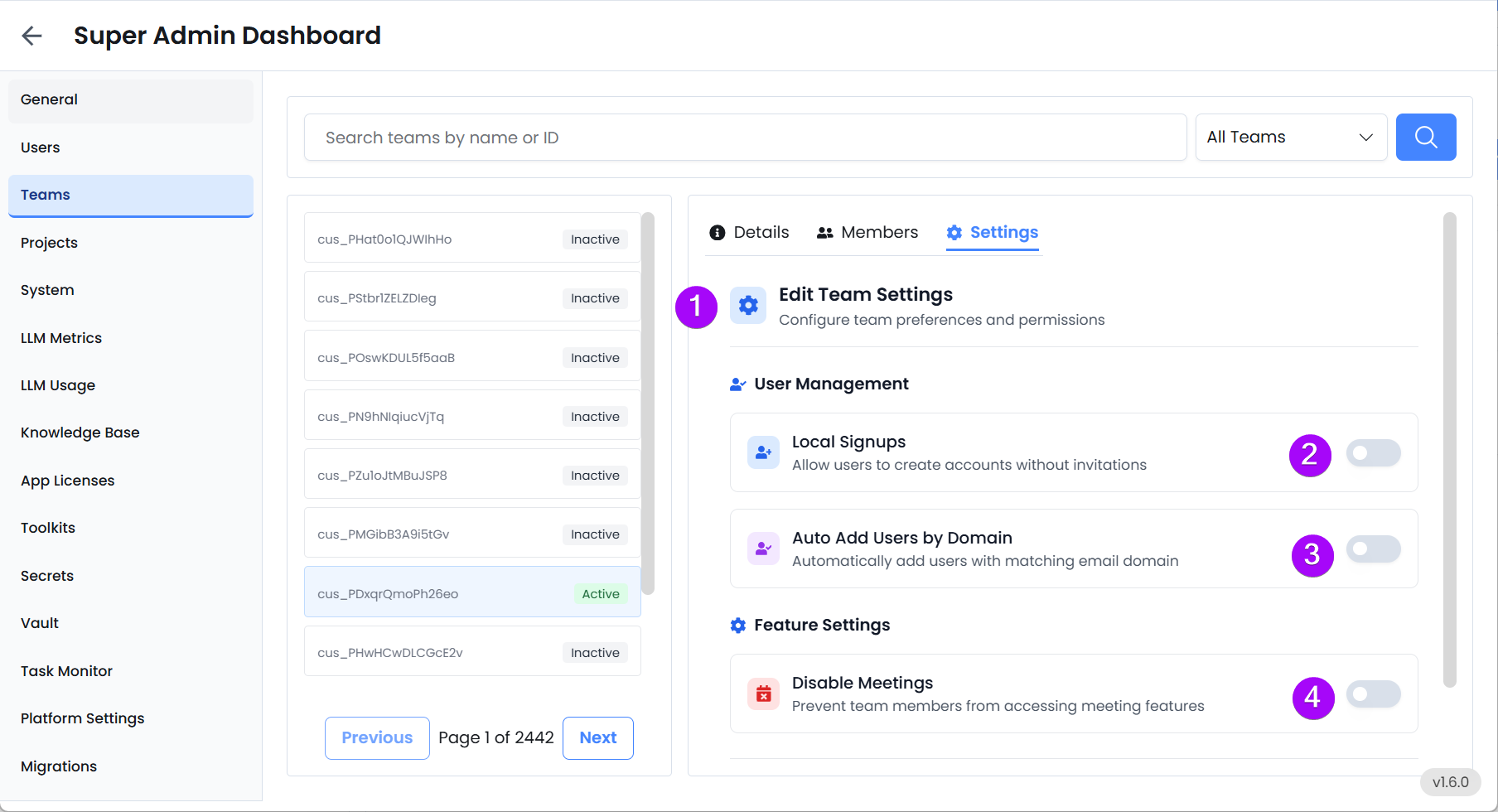Select team cus_PHwHCwDLCGcE2v
Viewport: 1498px width, 812px height.
click(472, 652)
